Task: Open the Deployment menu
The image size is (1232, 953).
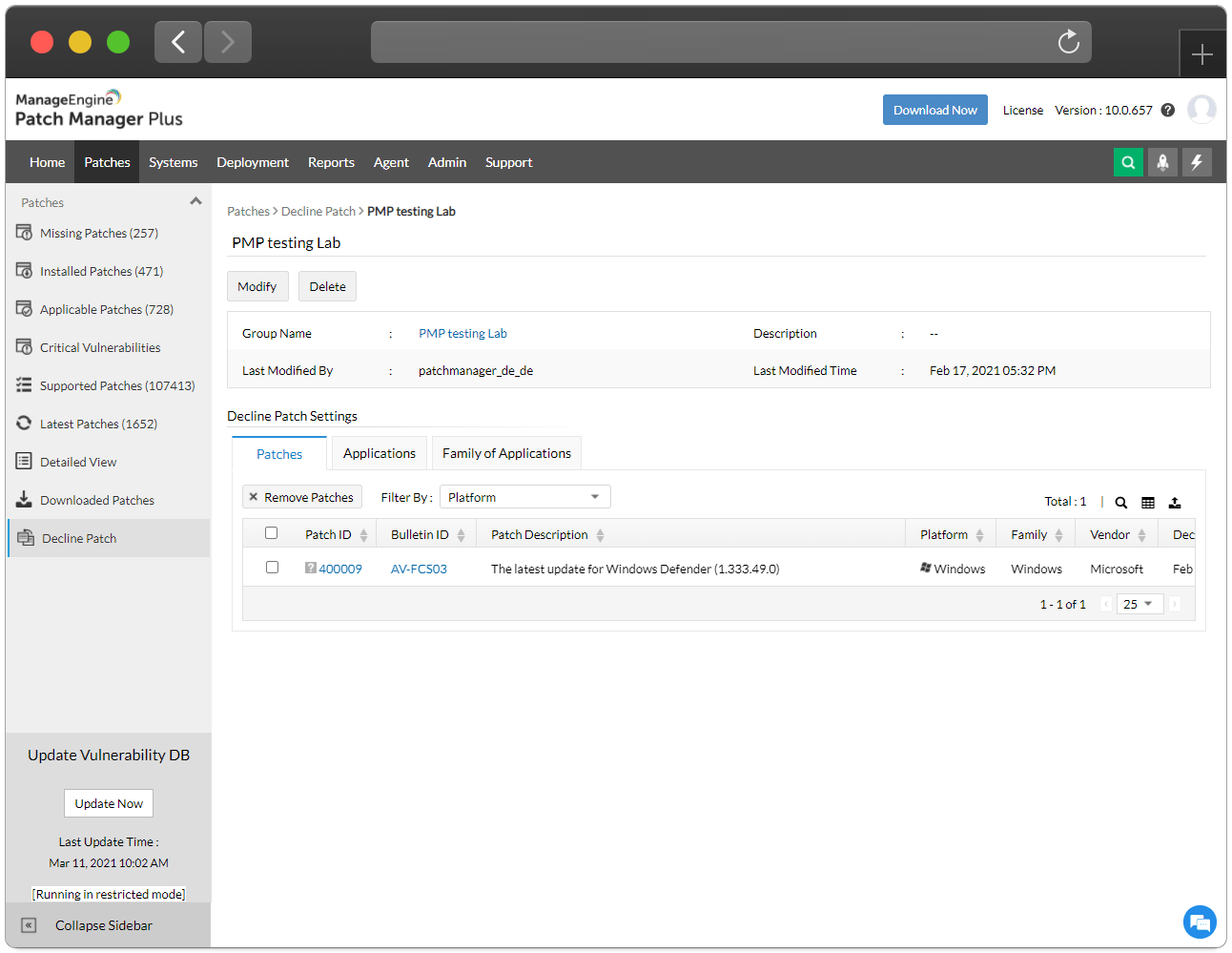Action: click(x=253, y=162)
